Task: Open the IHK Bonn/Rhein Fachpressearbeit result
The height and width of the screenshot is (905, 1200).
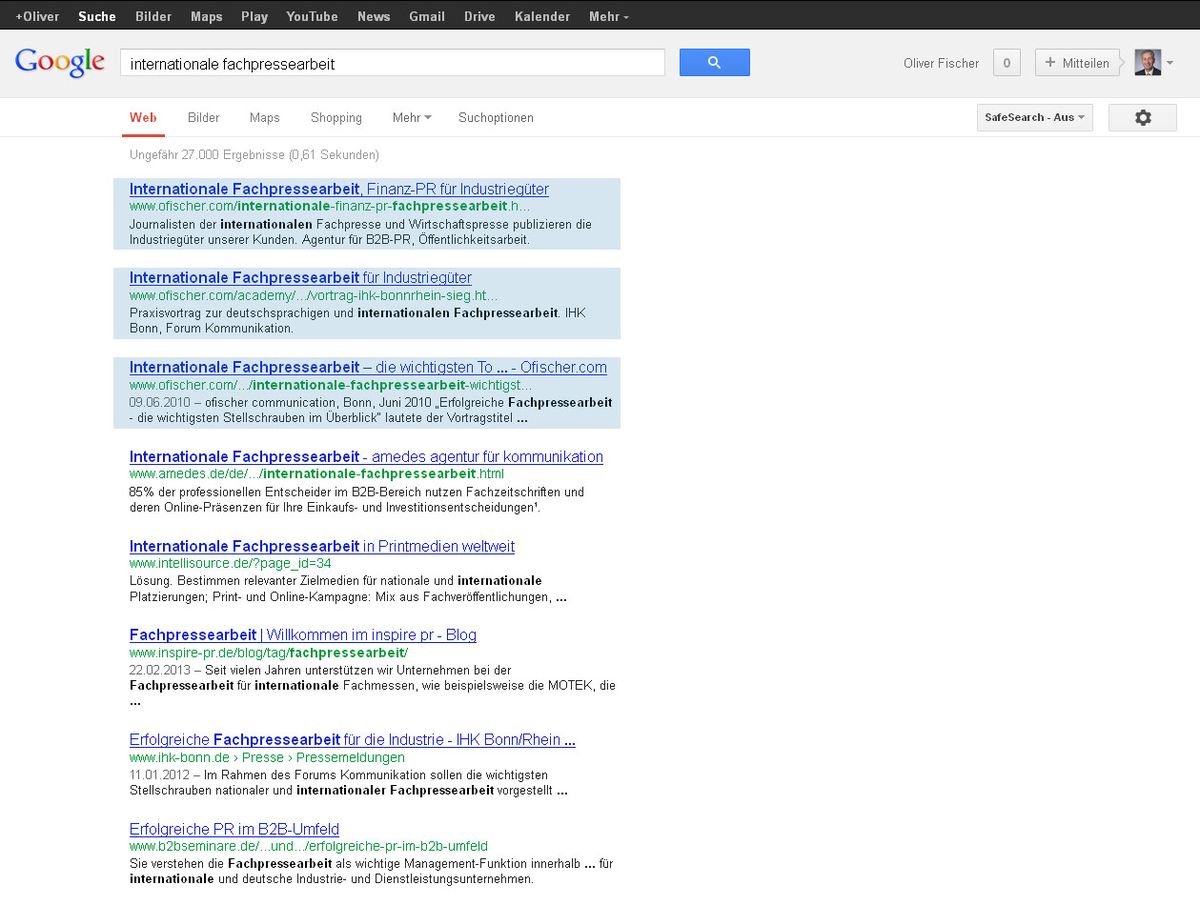Action: coord(352,740)
